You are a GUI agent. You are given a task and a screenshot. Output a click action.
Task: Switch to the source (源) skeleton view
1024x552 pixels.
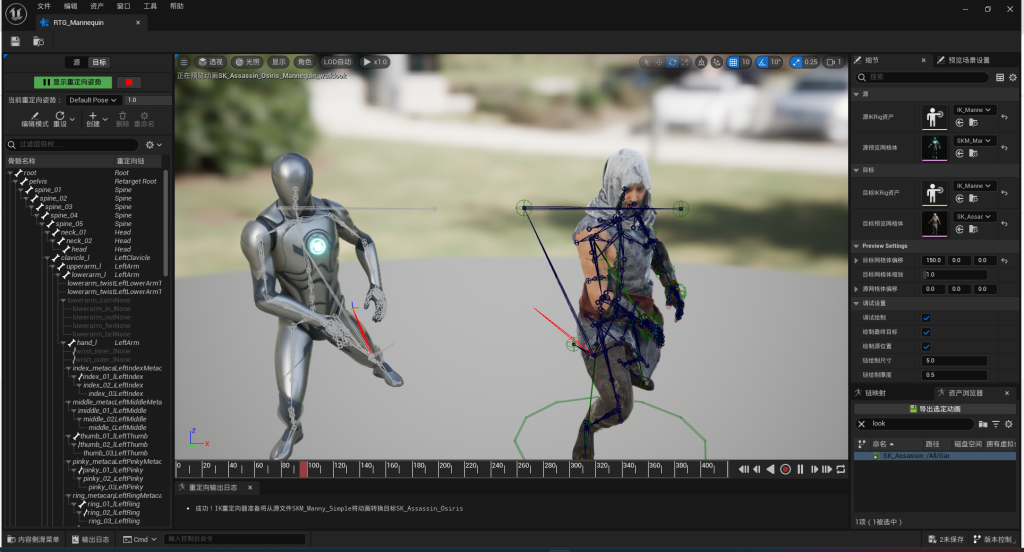pos(76,62)
